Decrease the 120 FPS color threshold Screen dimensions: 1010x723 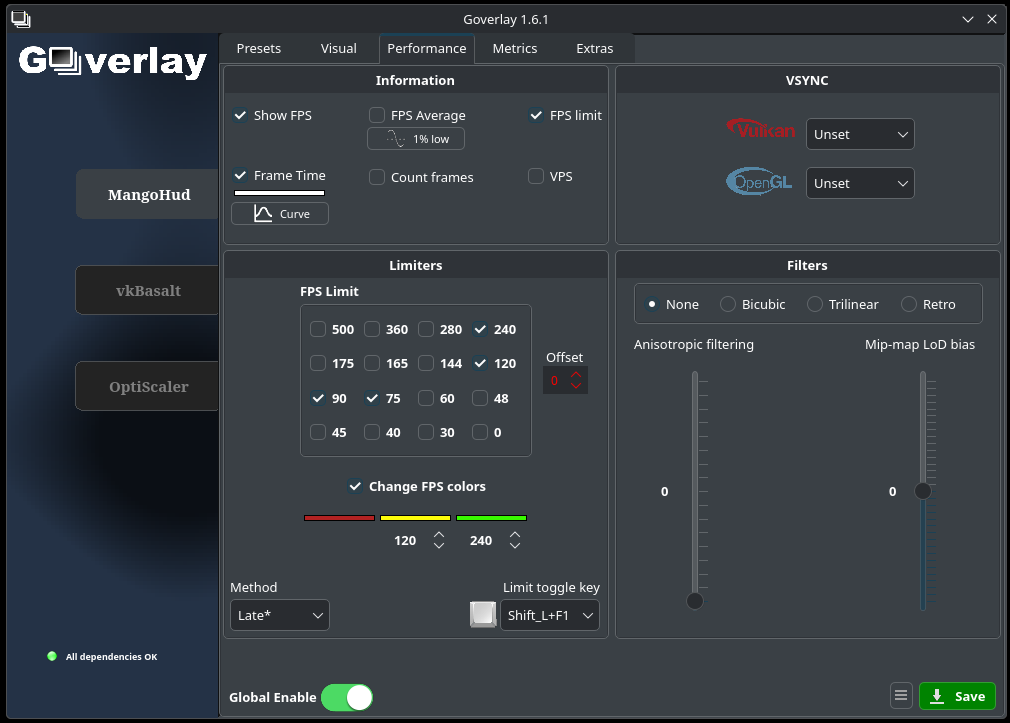(x=439, y=545)
